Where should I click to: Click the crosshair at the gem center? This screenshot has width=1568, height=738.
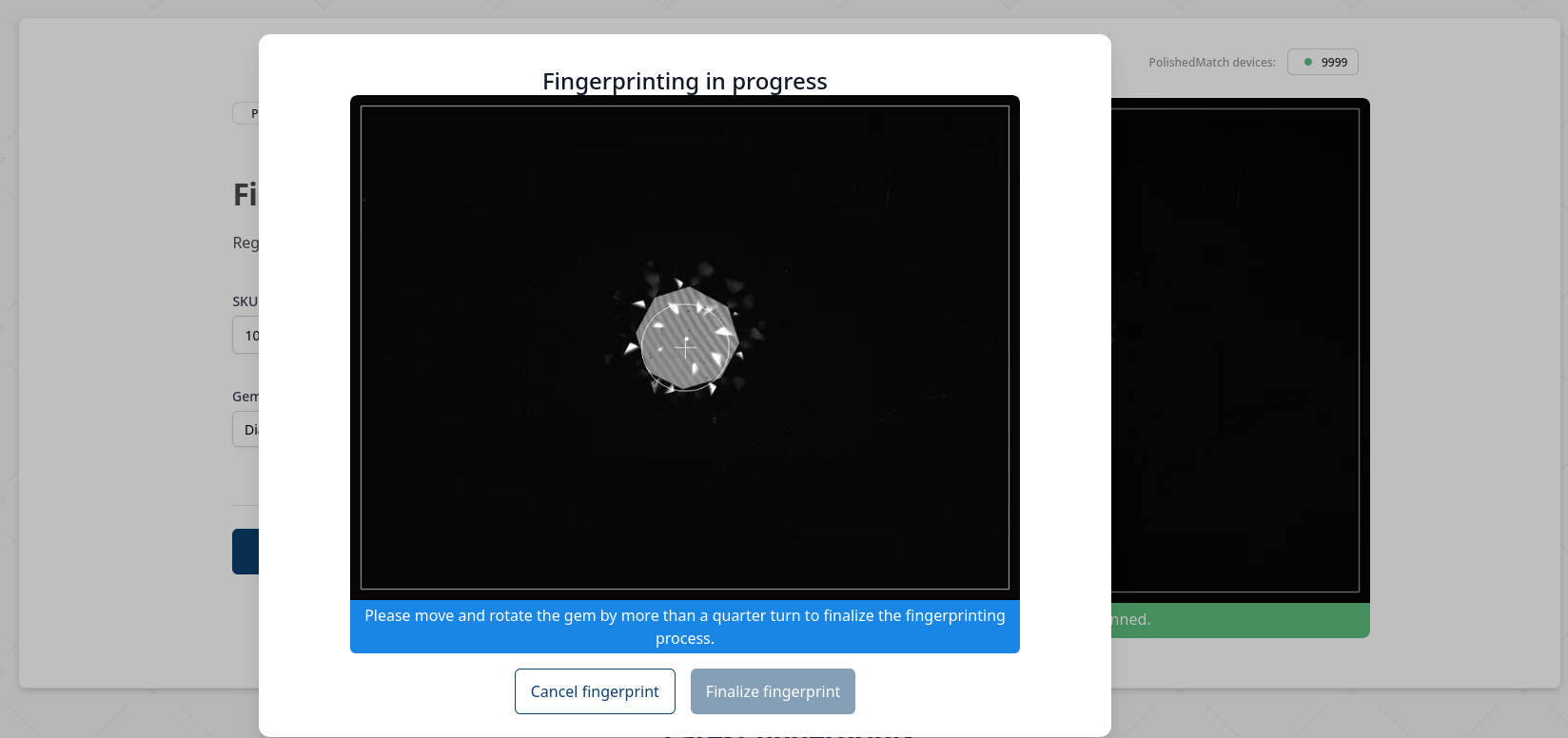685,348
